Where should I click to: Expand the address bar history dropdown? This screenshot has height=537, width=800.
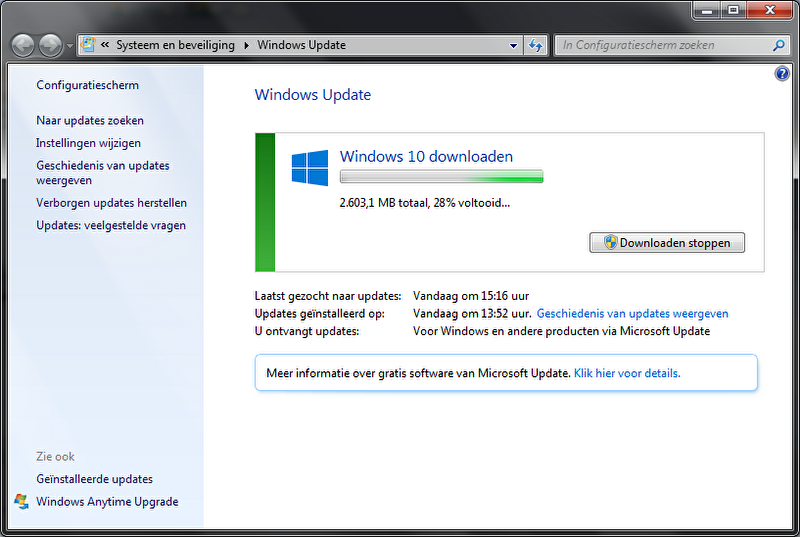tap(514, 45)
